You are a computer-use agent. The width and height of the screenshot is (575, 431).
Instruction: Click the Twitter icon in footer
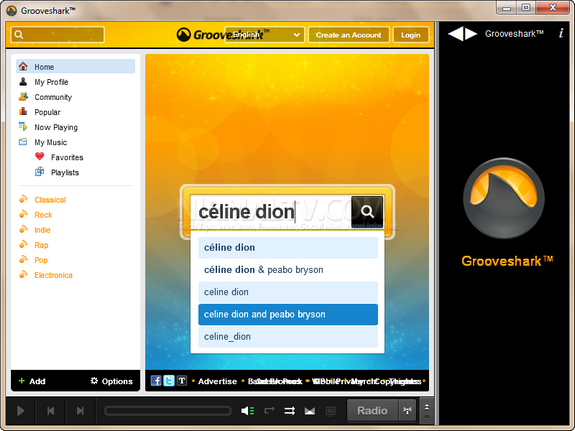pos(169,381)
